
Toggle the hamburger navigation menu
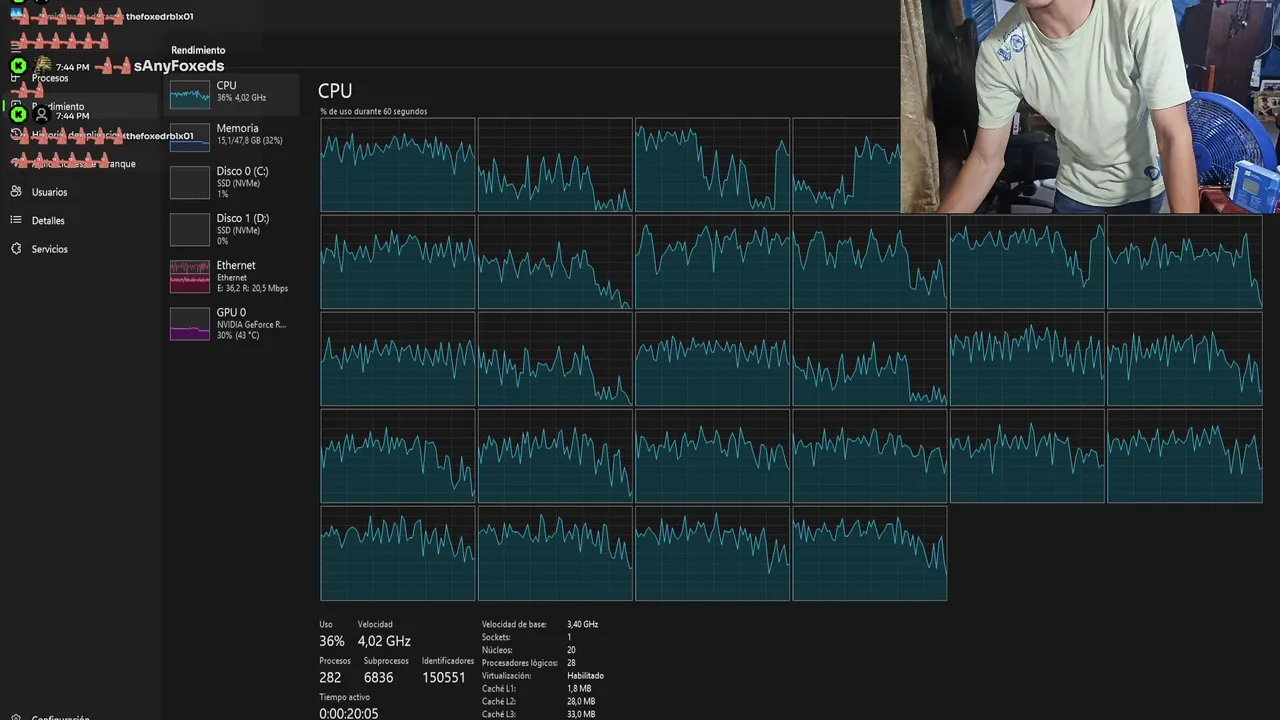pyautogui.click(x=16, y=46)
